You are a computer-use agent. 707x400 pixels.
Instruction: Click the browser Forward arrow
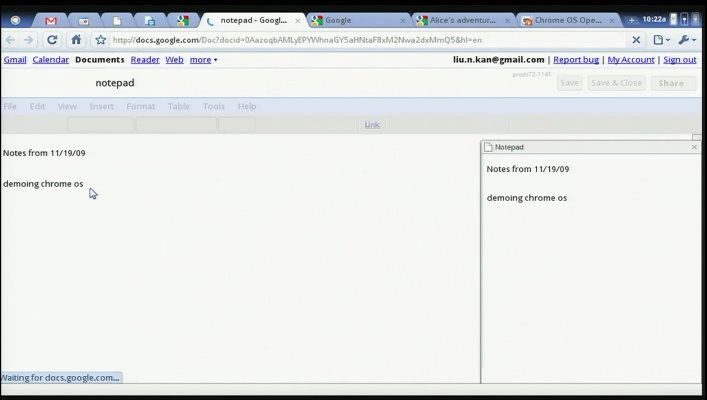click(28, 40)
